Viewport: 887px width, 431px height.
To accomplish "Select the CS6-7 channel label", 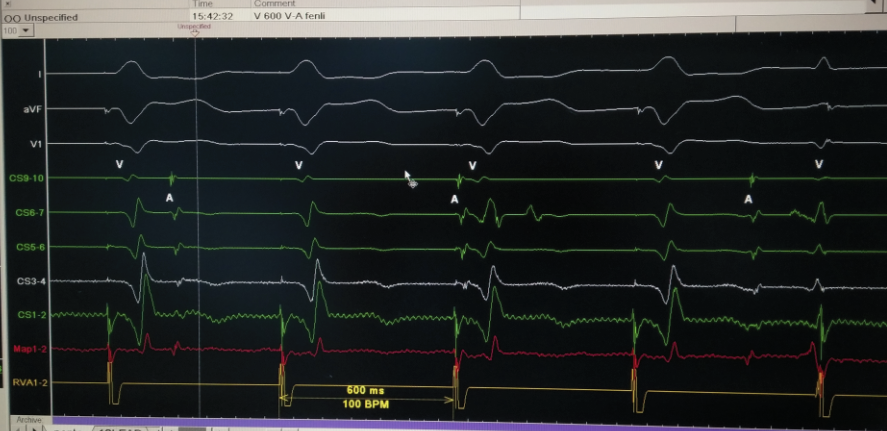I will click(30, 213).
